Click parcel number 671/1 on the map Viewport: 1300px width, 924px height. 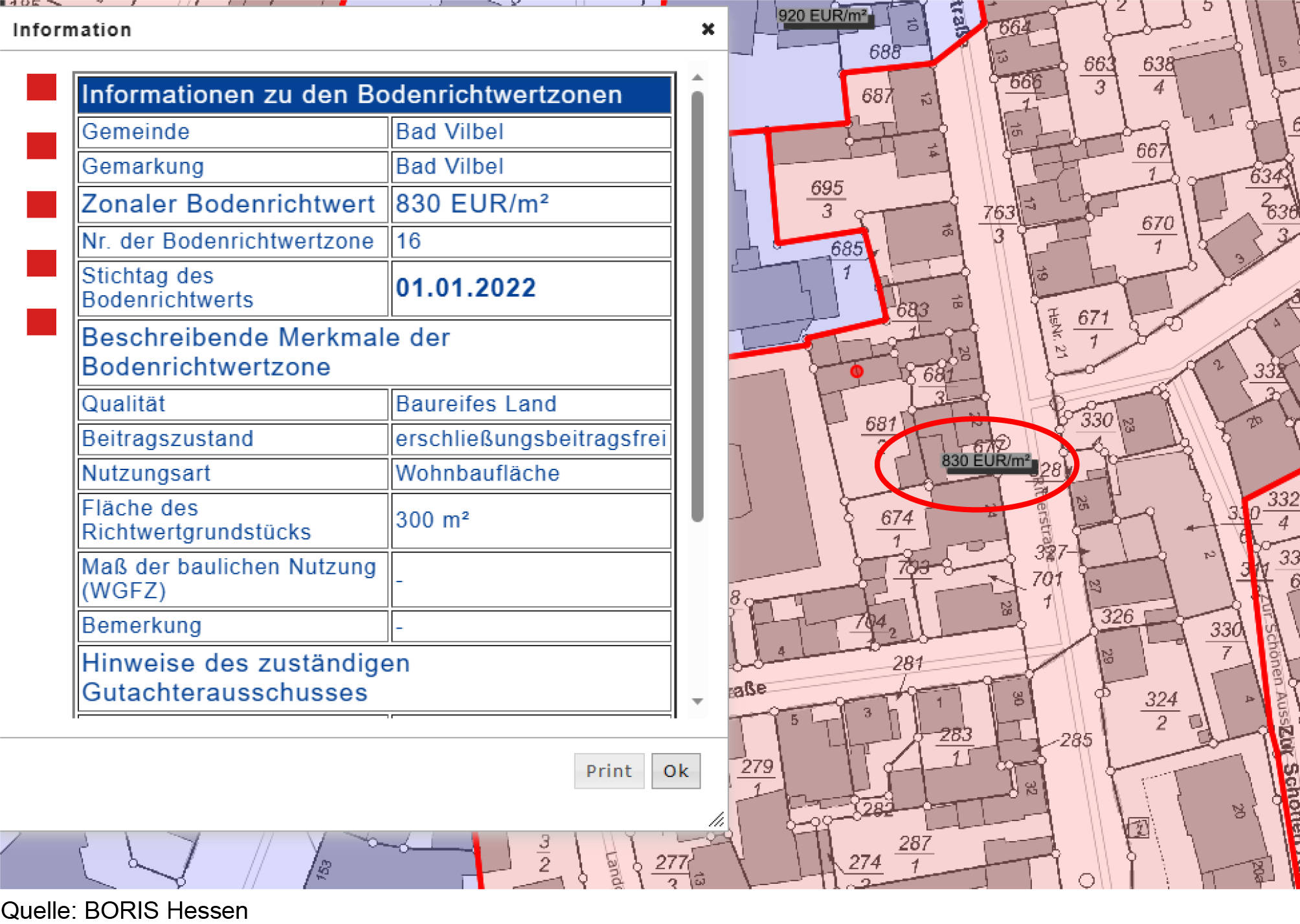coord(1093,329)
